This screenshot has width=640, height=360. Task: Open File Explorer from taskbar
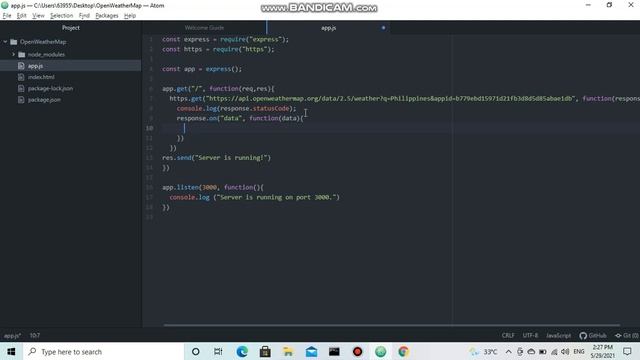point(288,351)
